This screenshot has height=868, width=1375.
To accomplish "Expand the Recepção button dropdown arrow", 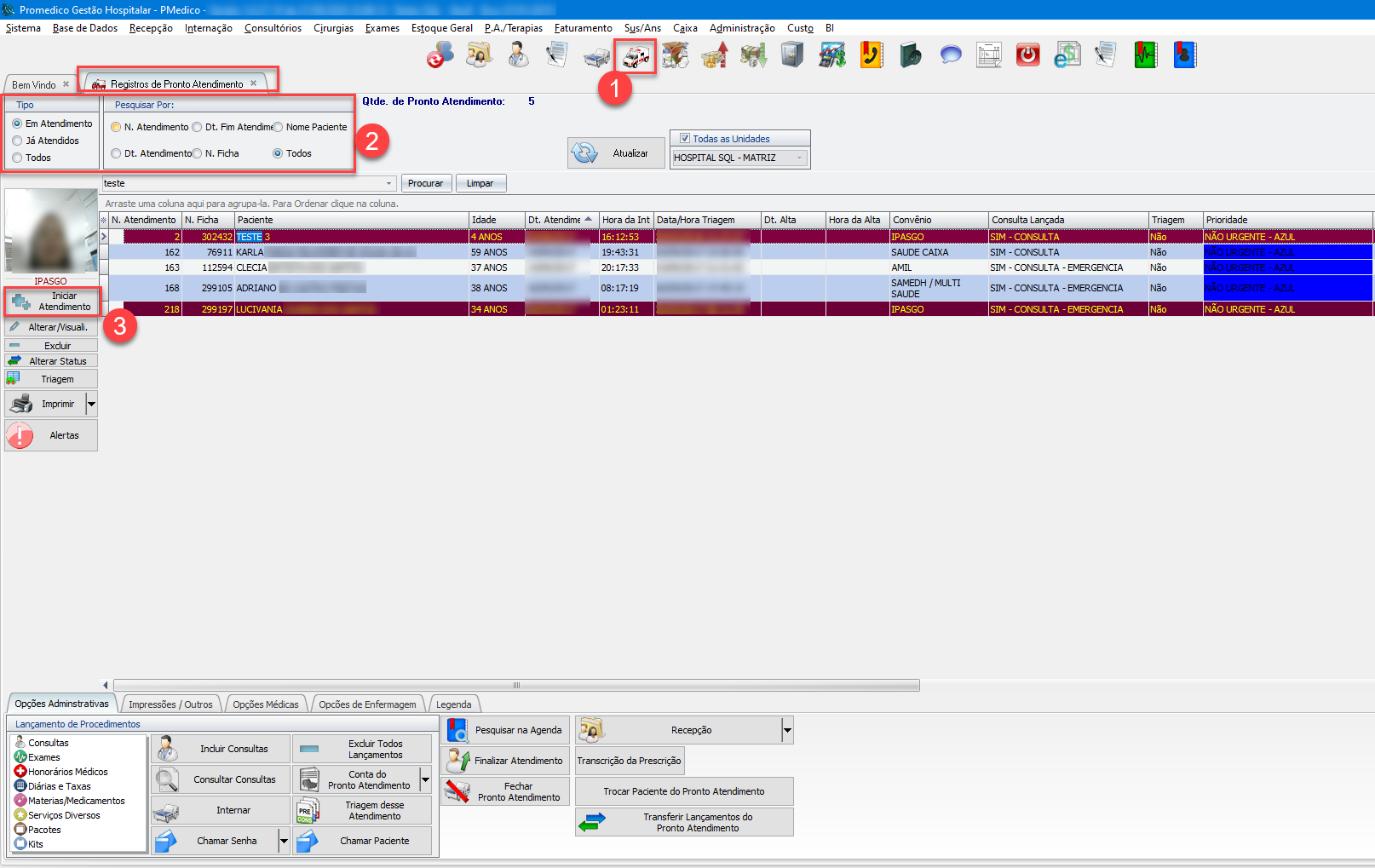I will coord(787,730).
